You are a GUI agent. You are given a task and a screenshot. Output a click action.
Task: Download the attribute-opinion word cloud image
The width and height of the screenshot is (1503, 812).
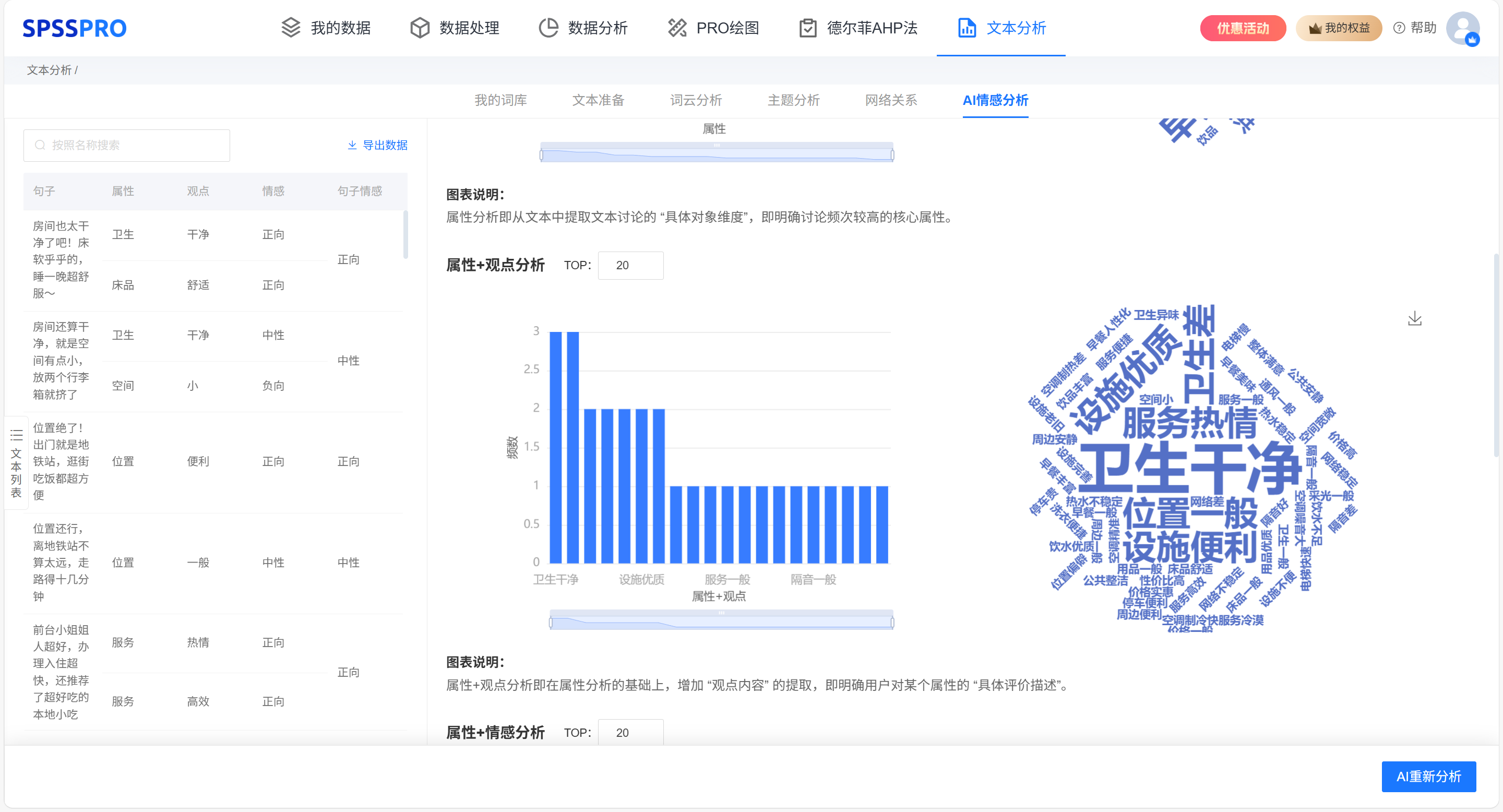point(1414,318)
